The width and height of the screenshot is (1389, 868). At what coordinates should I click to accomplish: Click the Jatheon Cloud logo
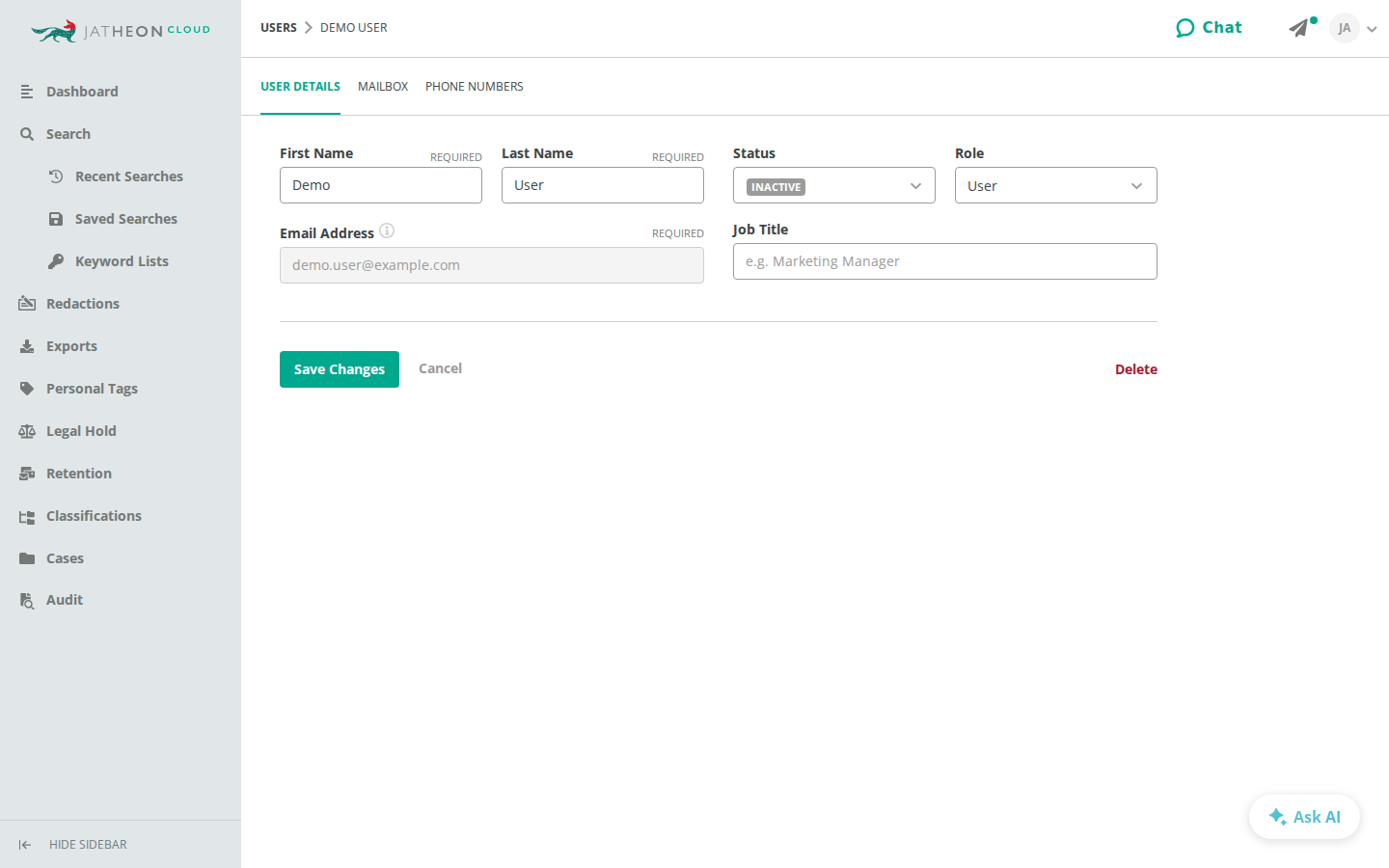coord(121,31)
